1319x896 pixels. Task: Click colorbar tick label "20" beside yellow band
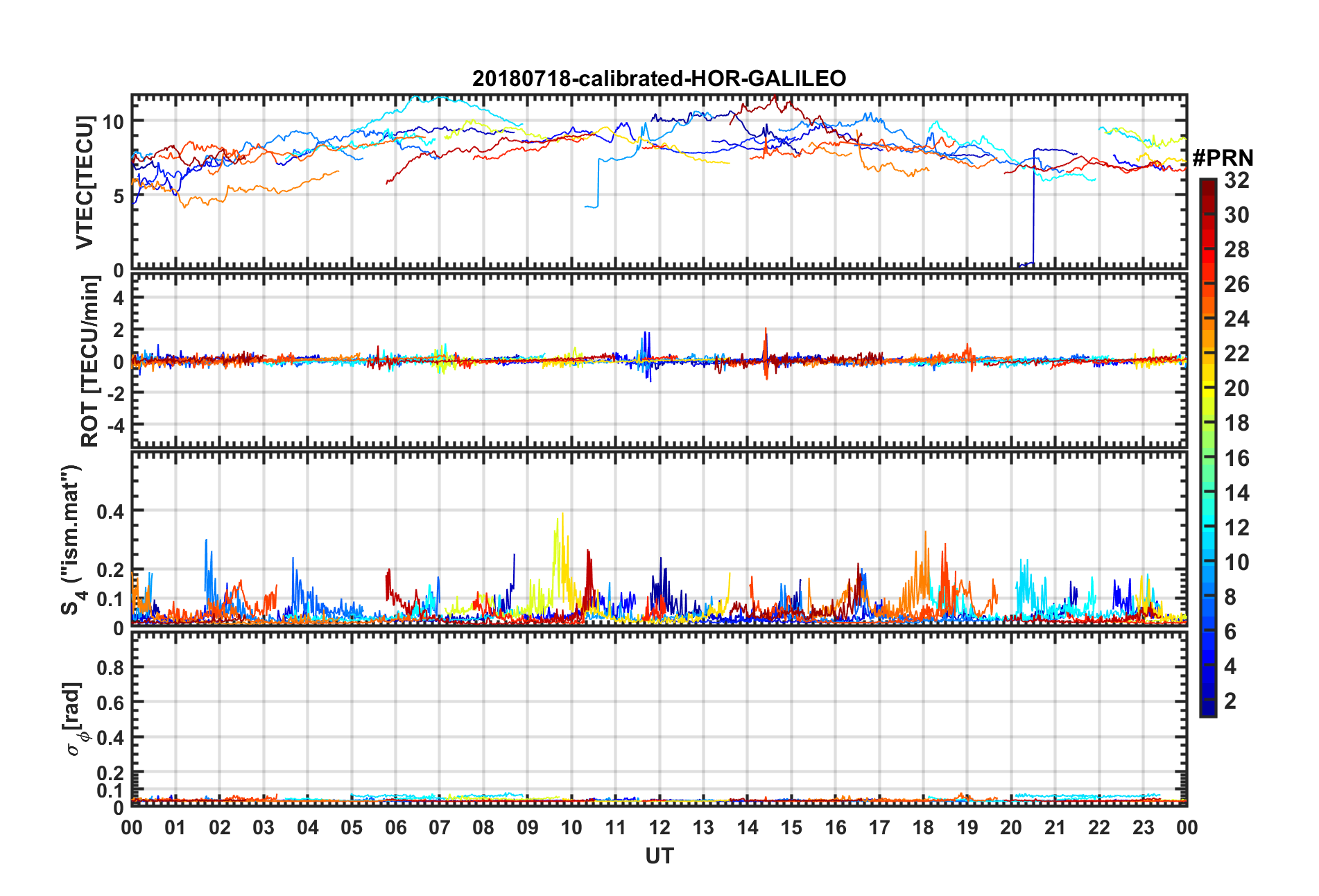(1236, 388)
